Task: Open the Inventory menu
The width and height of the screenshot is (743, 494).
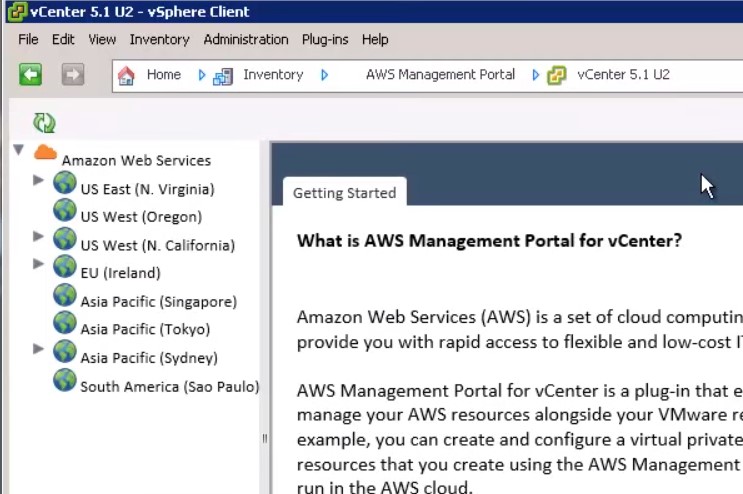Action: click(160, 39)
